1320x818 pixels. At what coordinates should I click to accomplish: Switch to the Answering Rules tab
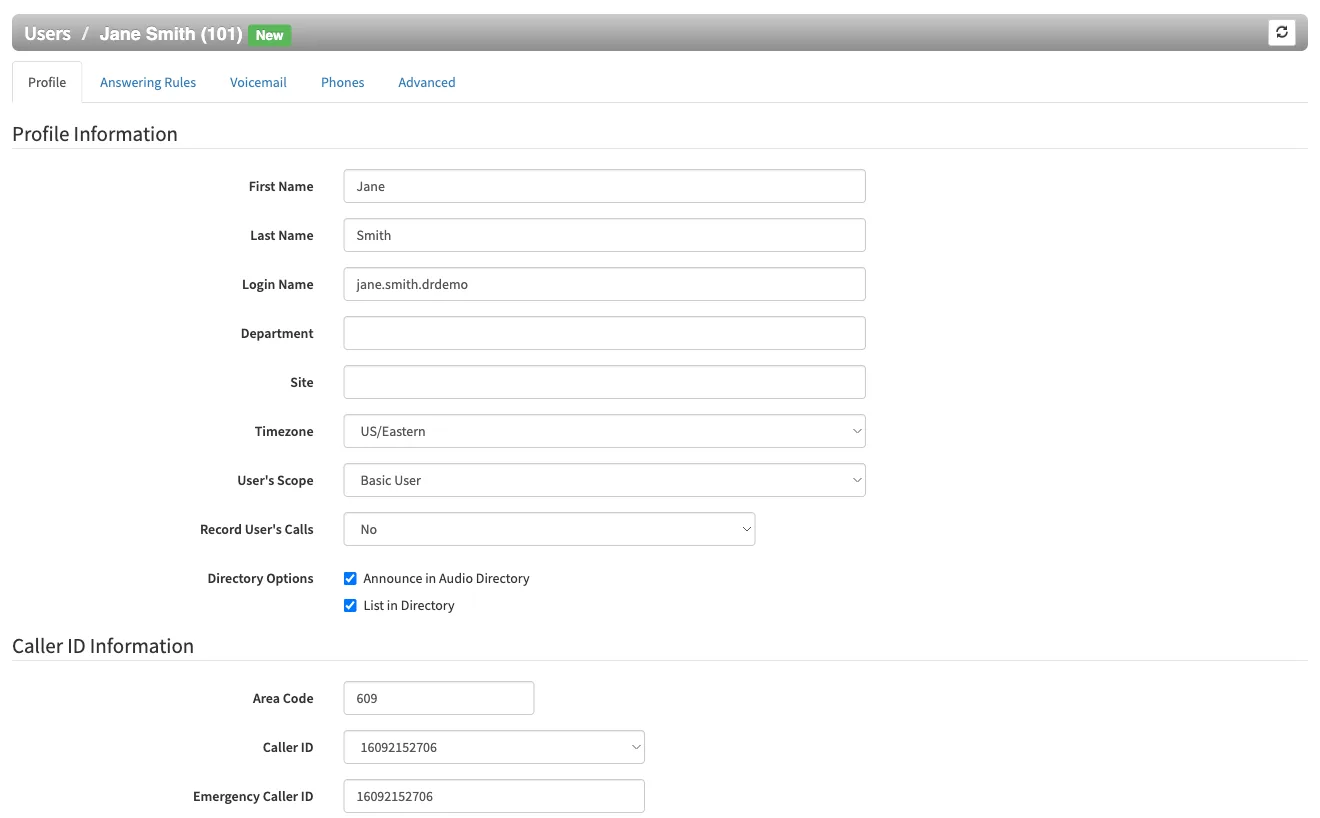(148, 82)
